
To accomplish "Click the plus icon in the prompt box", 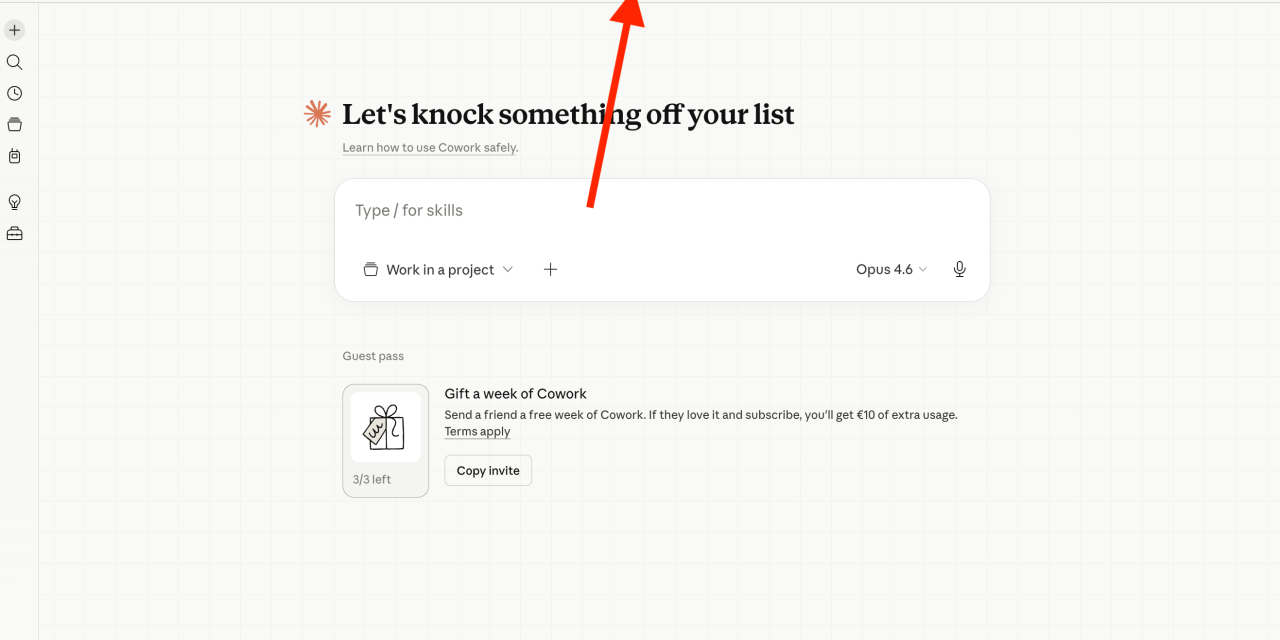I will pos(550,269).
